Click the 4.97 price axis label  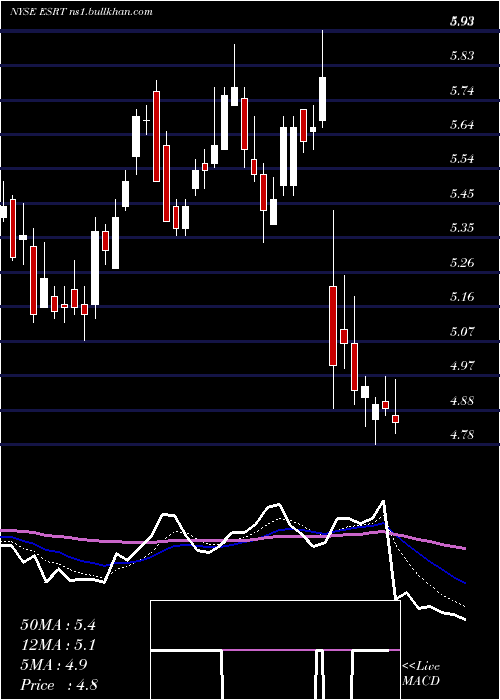click(462, 366)
